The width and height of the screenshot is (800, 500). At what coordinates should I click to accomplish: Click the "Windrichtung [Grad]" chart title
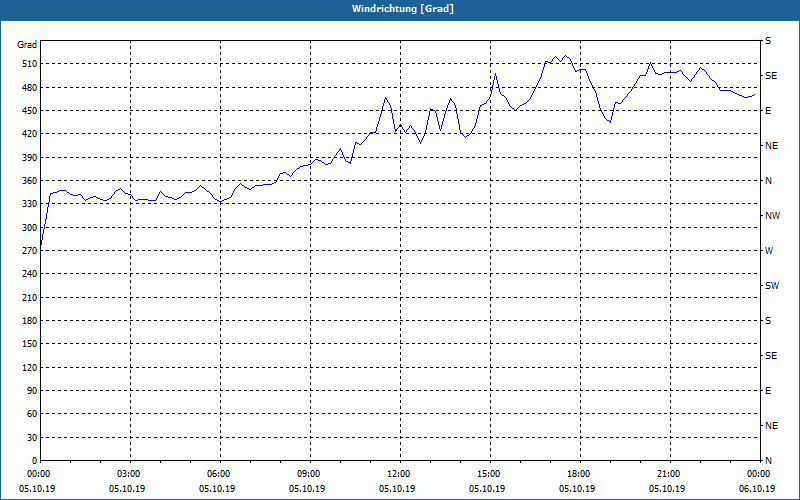(403, 9)
